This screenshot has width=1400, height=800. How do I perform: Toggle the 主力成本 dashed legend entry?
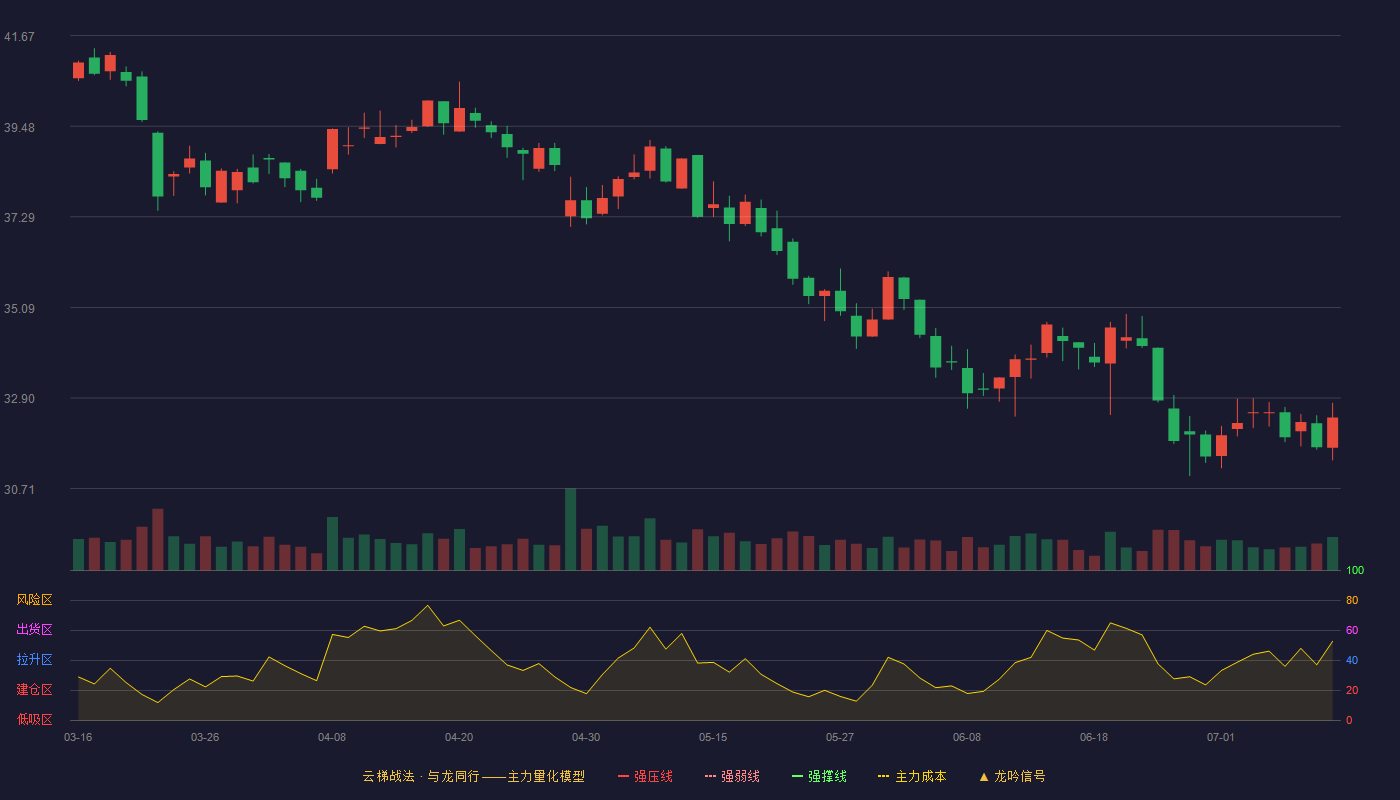912,776
